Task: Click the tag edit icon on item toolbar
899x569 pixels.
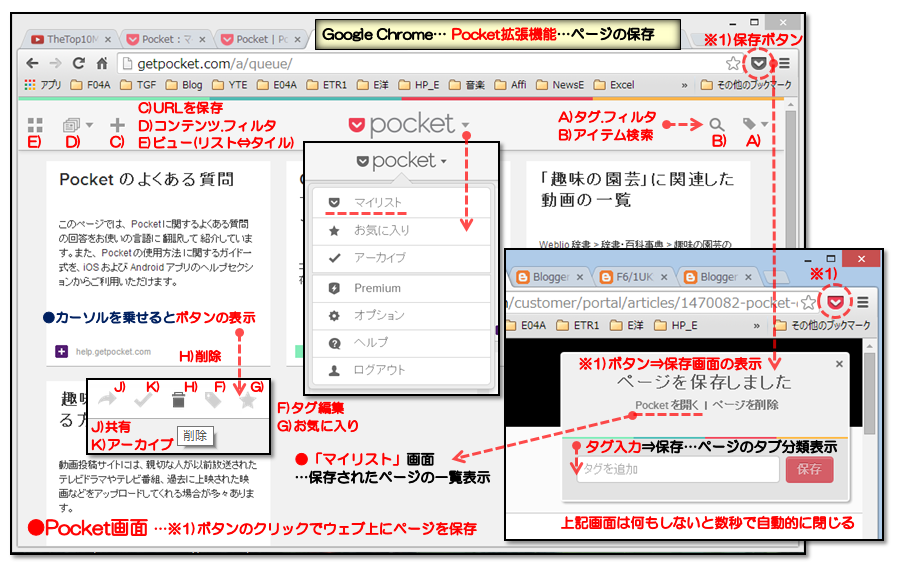Action: [x=213, y=400]
